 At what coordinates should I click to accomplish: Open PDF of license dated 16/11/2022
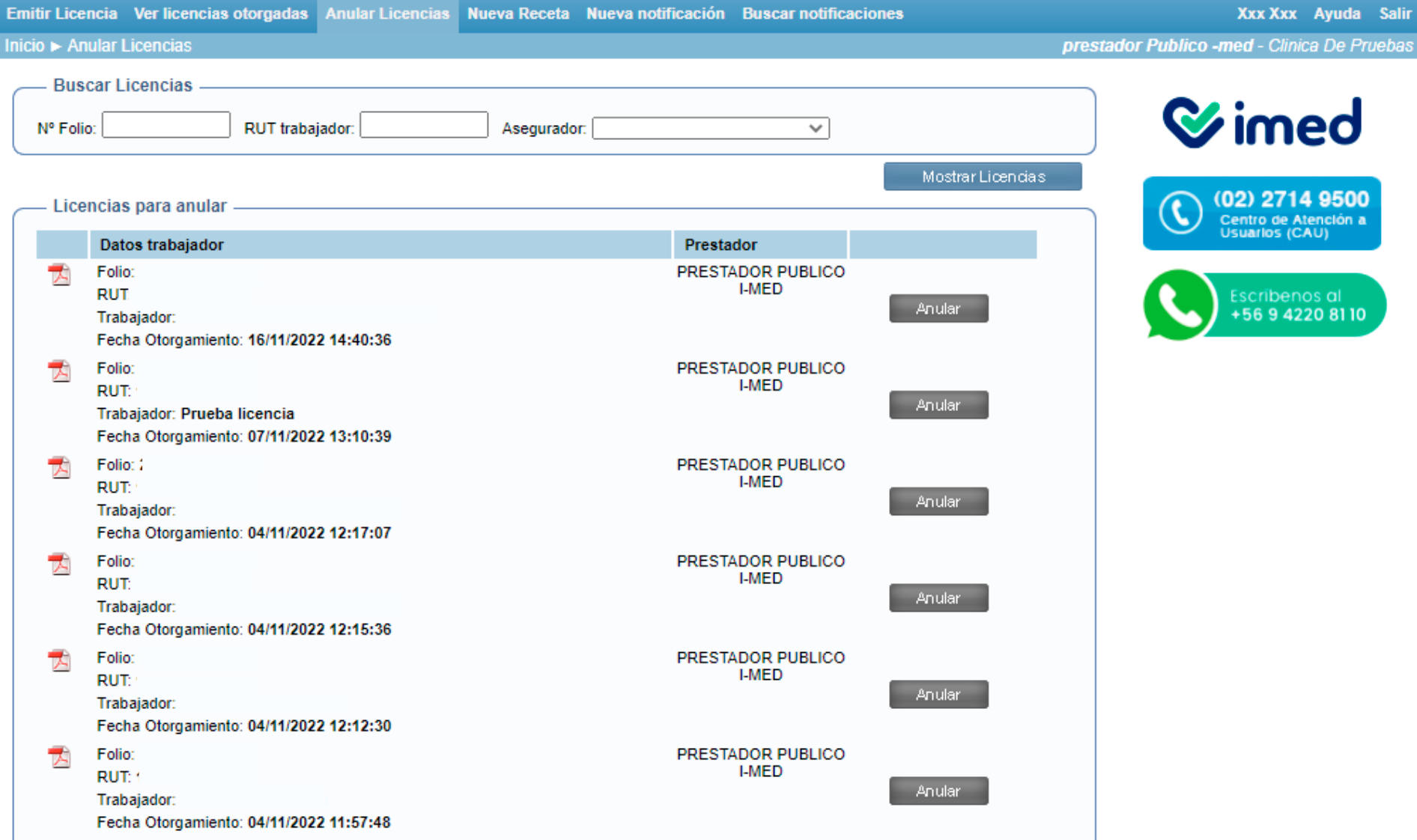(x=60, y=275)
